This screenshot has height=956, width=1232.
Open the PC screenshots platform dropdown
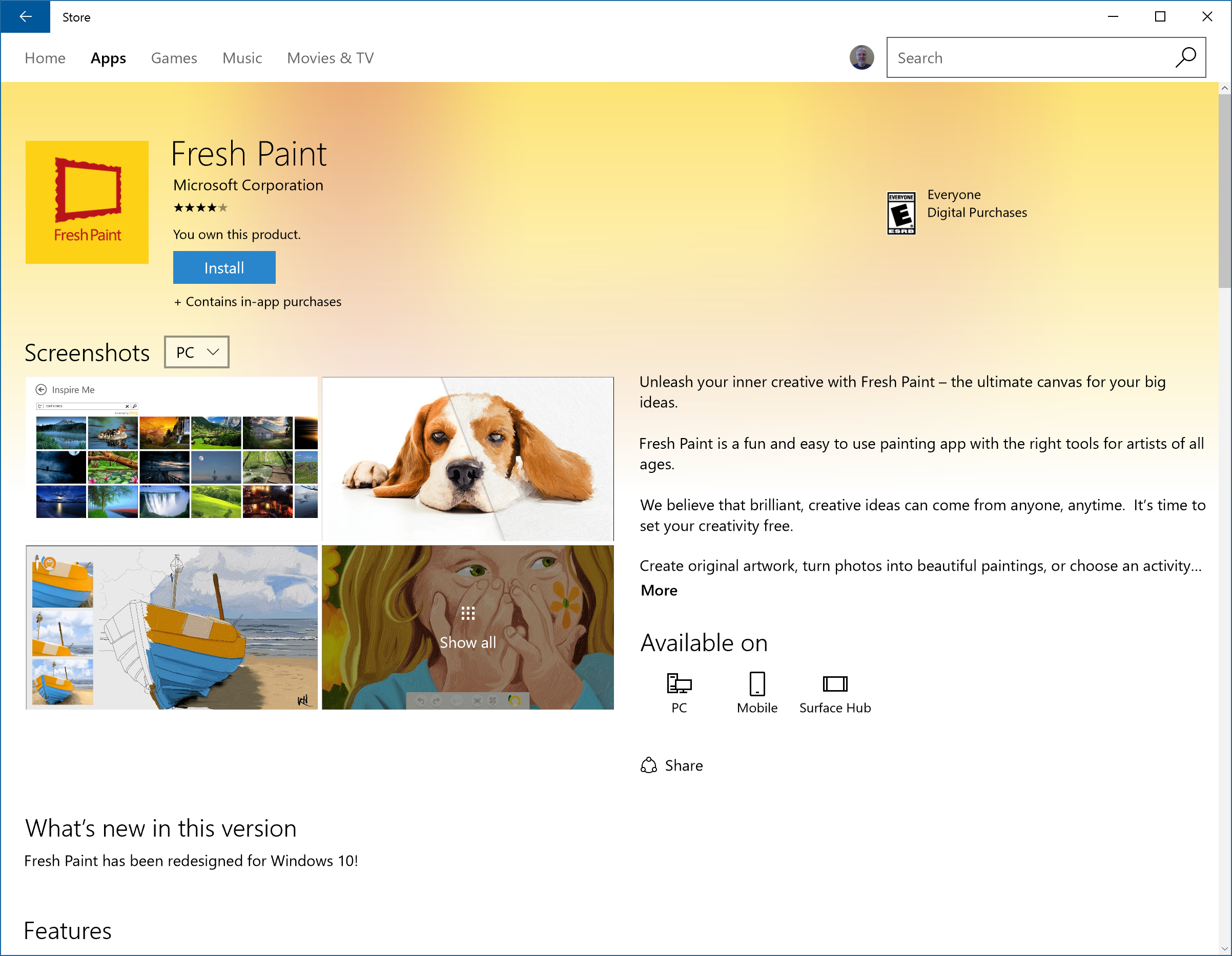pos(196,352)
